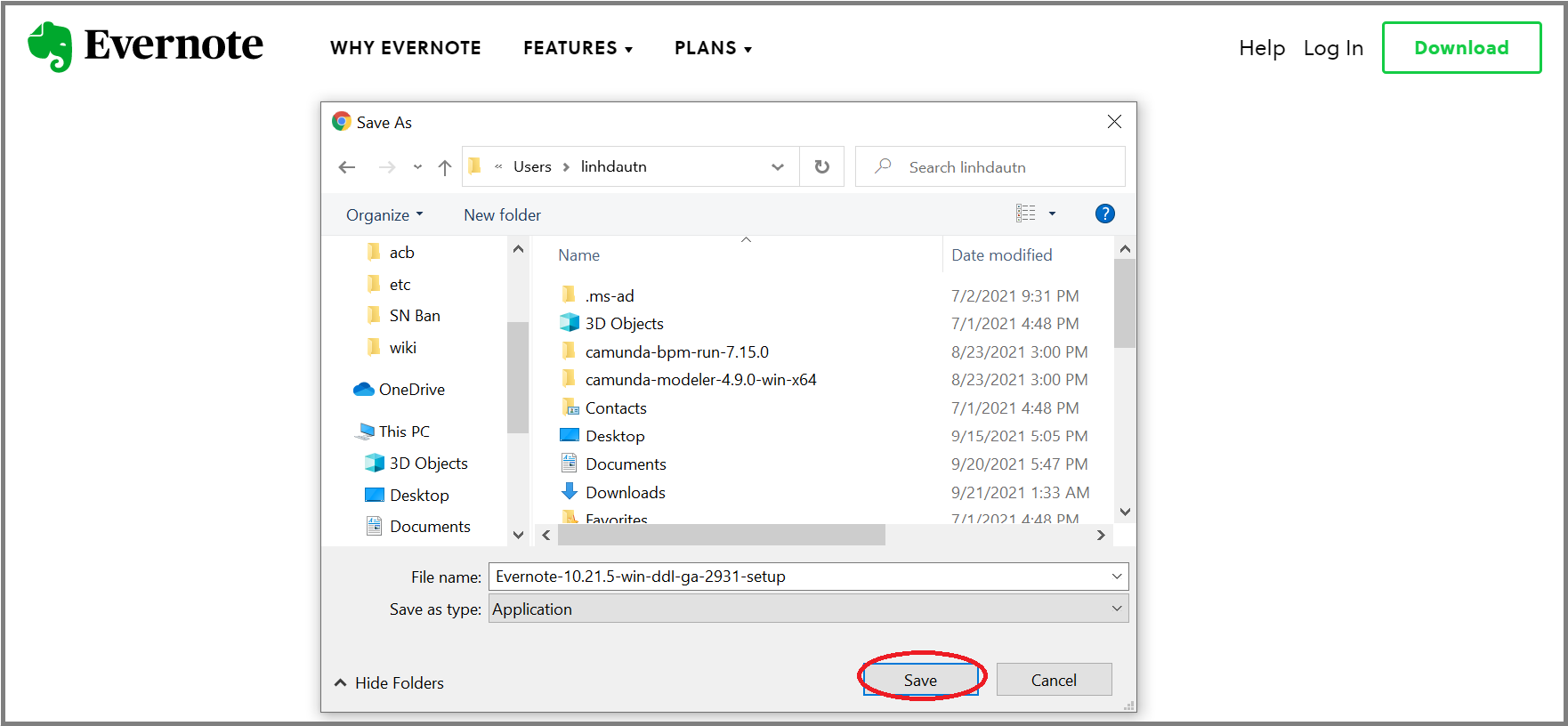Save the Evernote setup file

920,681
